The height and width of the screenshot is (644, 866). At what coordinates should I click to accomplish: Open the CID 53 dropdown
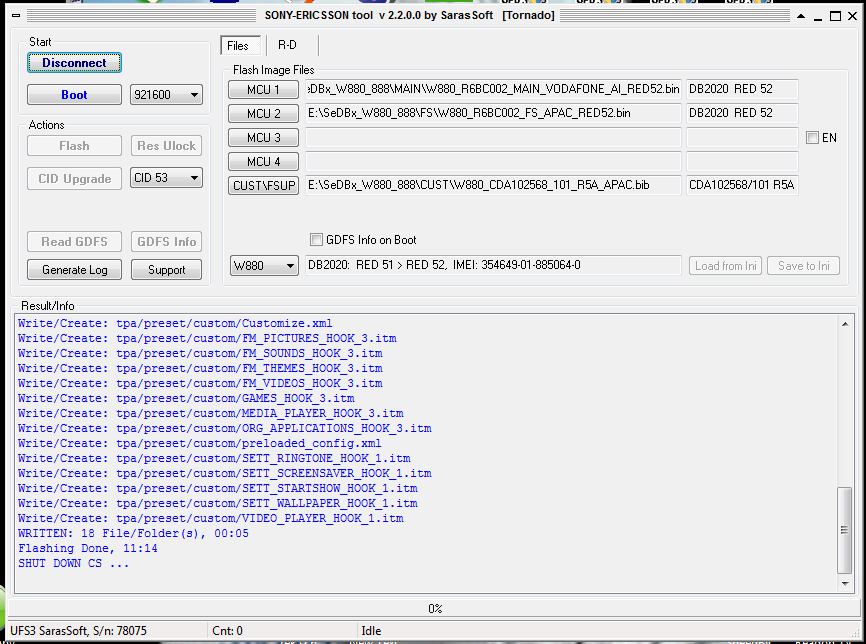pyautogui.click(x=166, y=178)
